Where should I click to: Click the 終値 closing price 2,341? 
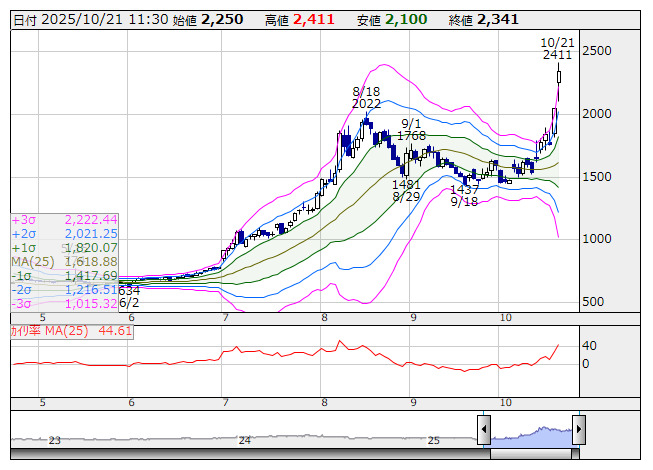pyautogui.click(x=501, y=19)
